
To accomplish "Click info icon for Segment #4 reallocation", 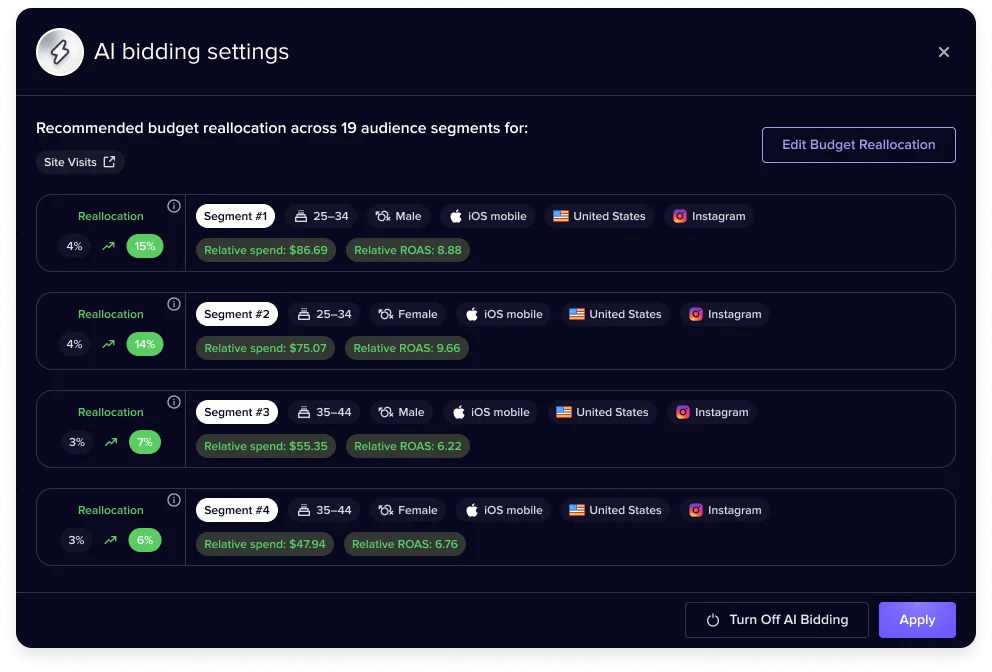I will click(x=174, y=501).
